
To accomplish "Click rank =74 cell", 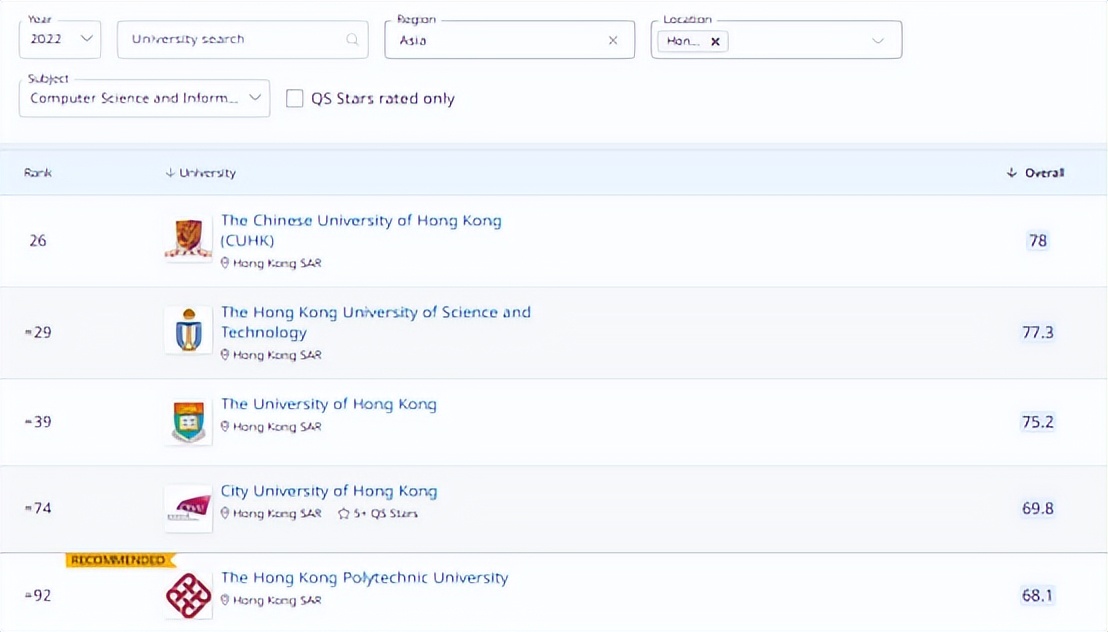I will pyautogui.click(x=37, y=508).
